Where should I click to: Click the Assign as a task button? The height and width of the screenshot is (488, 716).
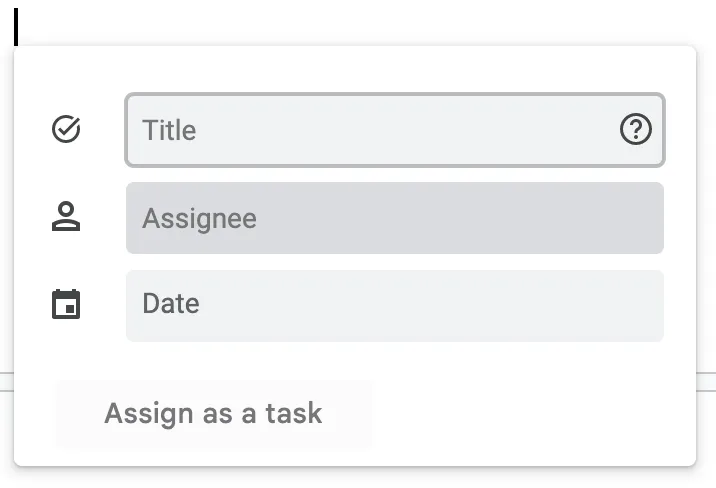click(x=213, y=414)
